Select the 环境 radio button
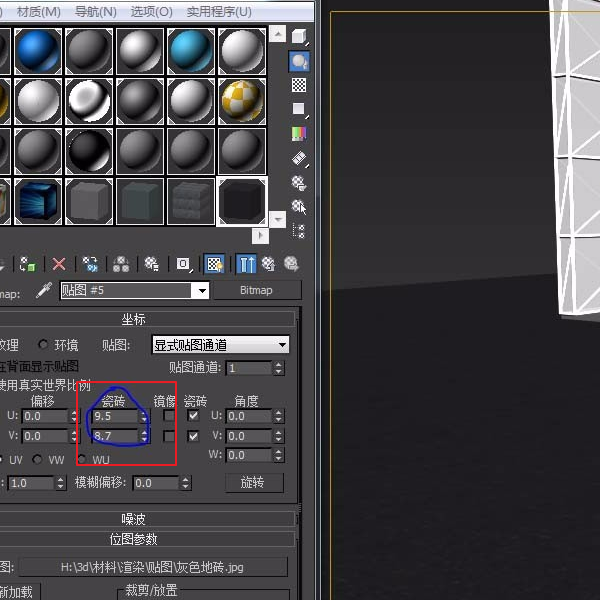 (x=43, y=344)
